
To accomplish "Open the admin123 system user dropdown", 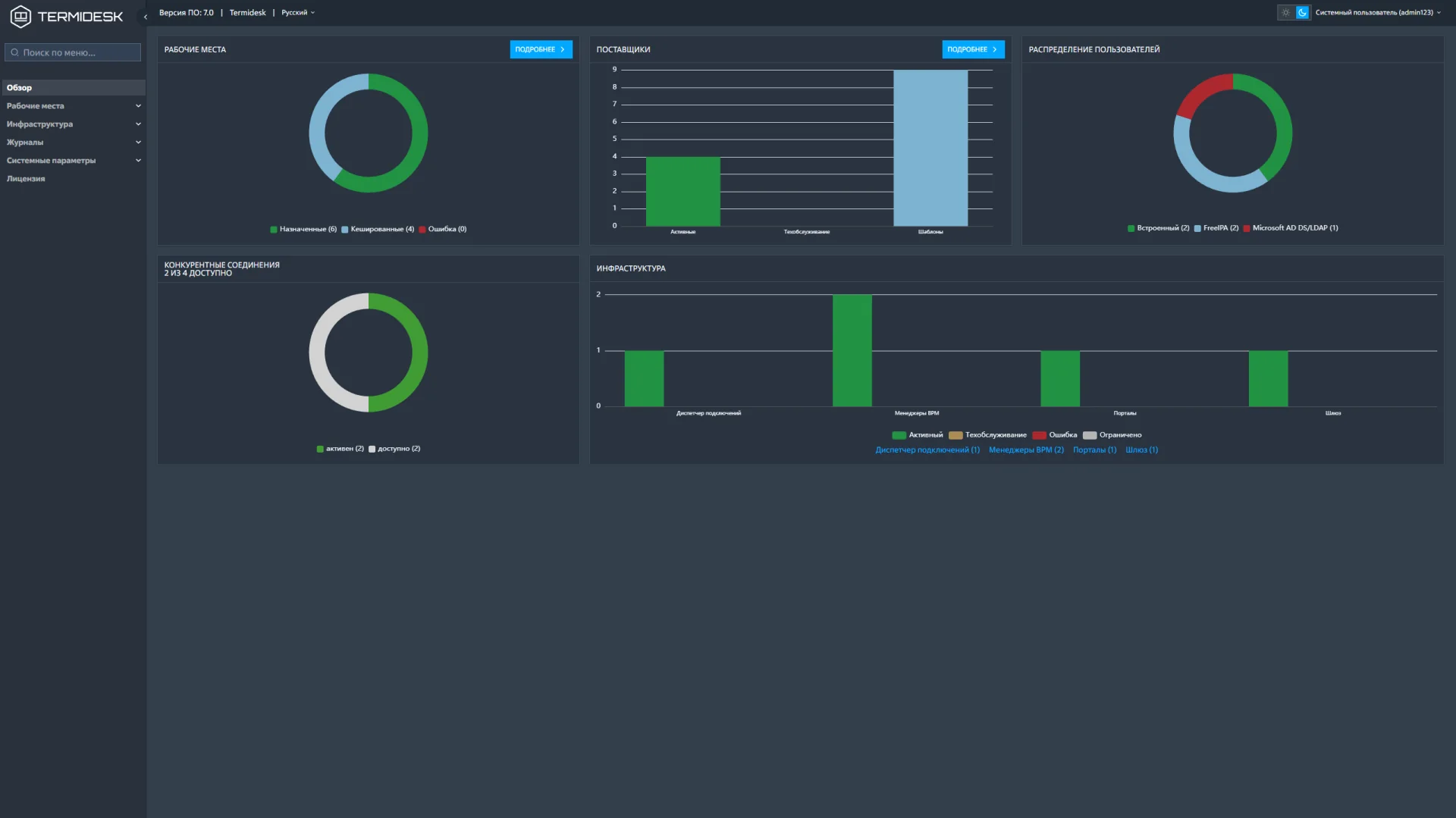I will click(1378, 12).
